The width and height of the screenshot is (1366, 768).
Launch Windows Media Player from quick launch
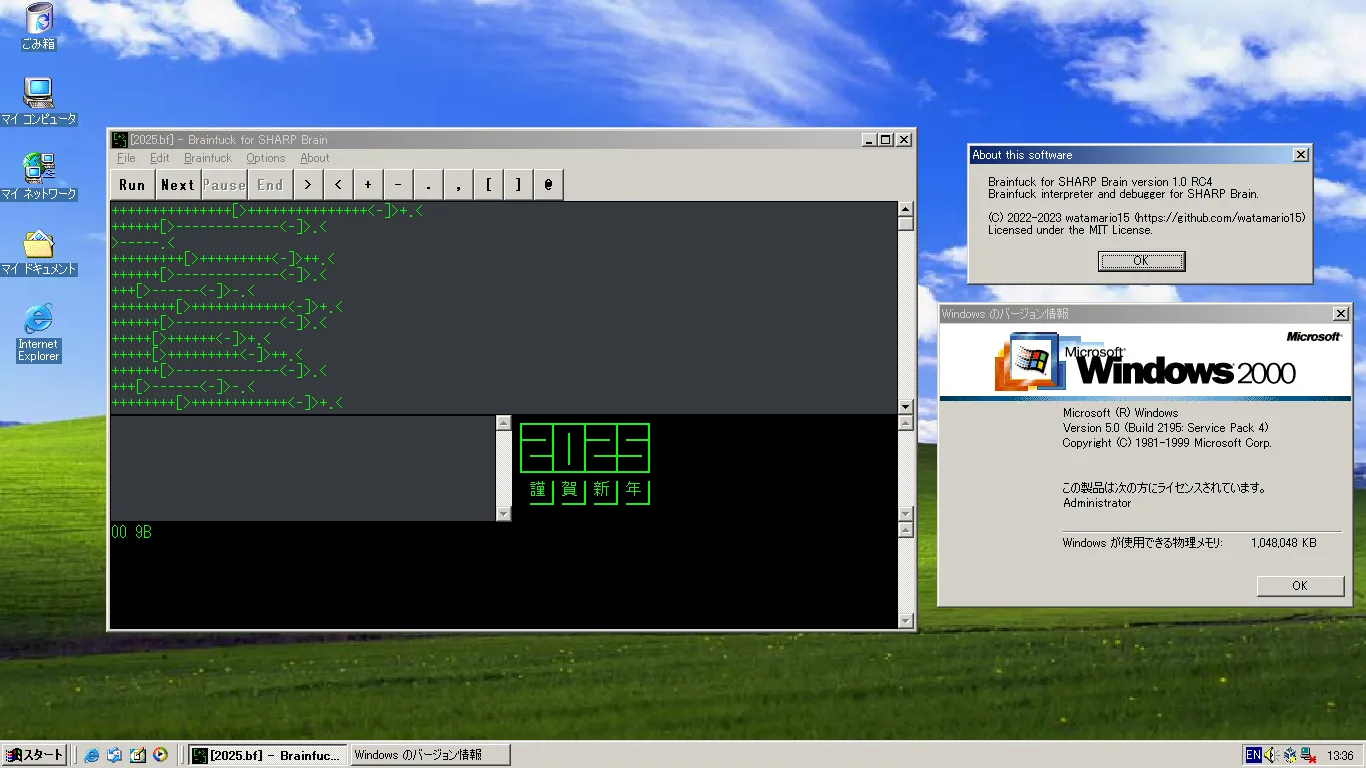pos(160,755)
